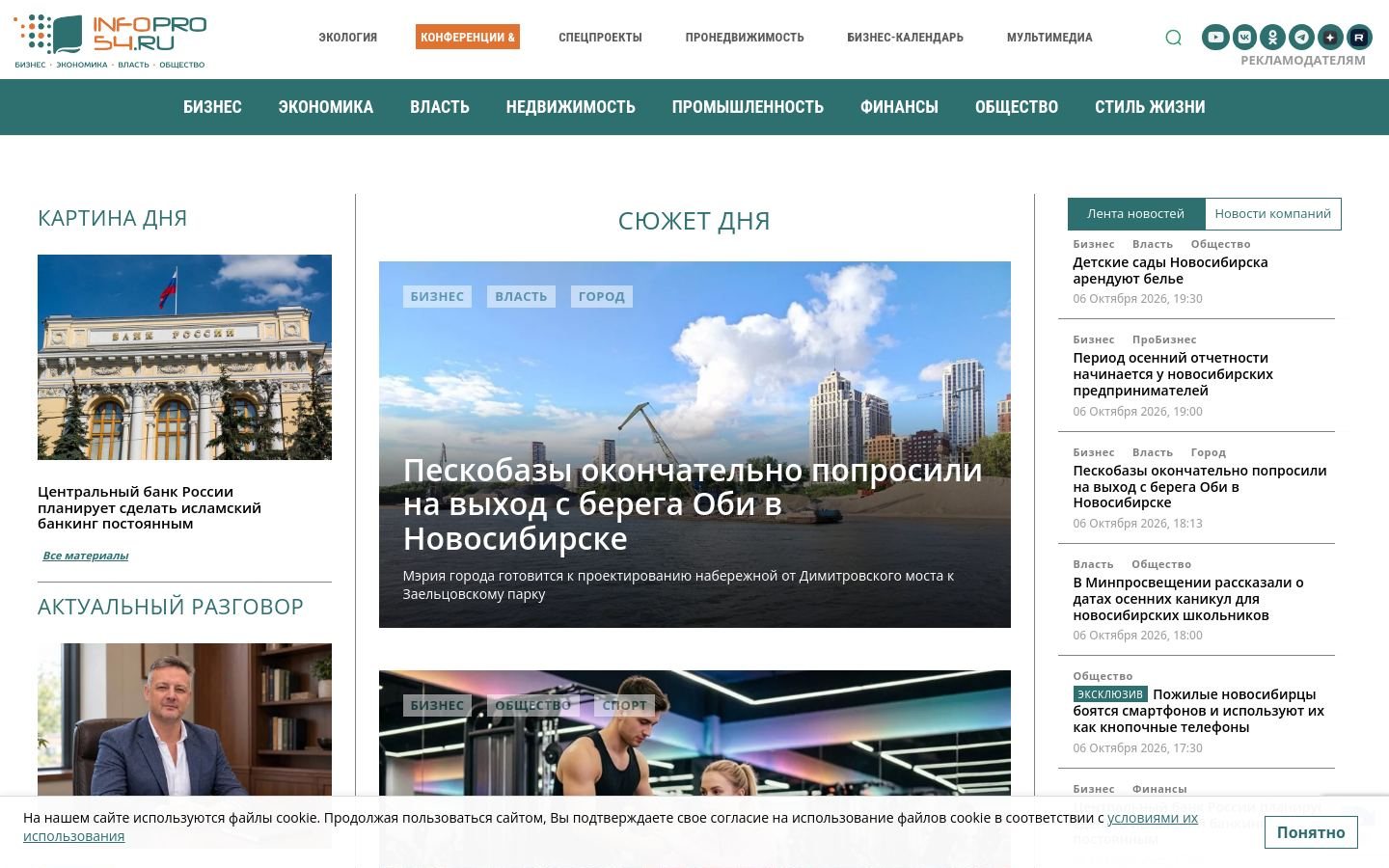Go to the InfoPro54.ru logo homepage
The height and width of the screenshot is (868, 1389).
tap(109, 41)
